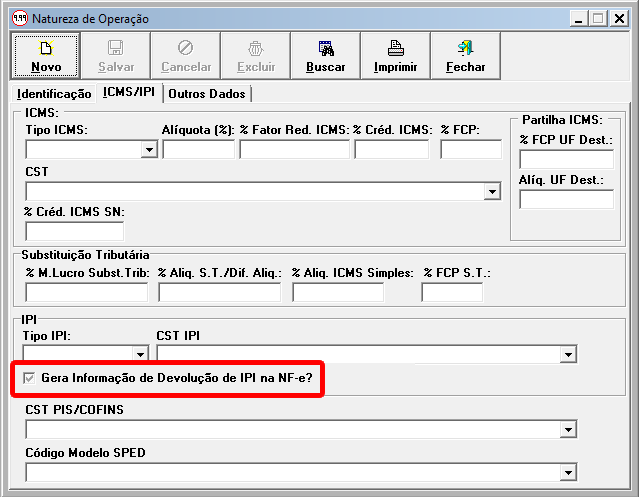Maximize the Natureza de Operação window
The width and height of the screenshot is (639, 497).
coord(599,18)
